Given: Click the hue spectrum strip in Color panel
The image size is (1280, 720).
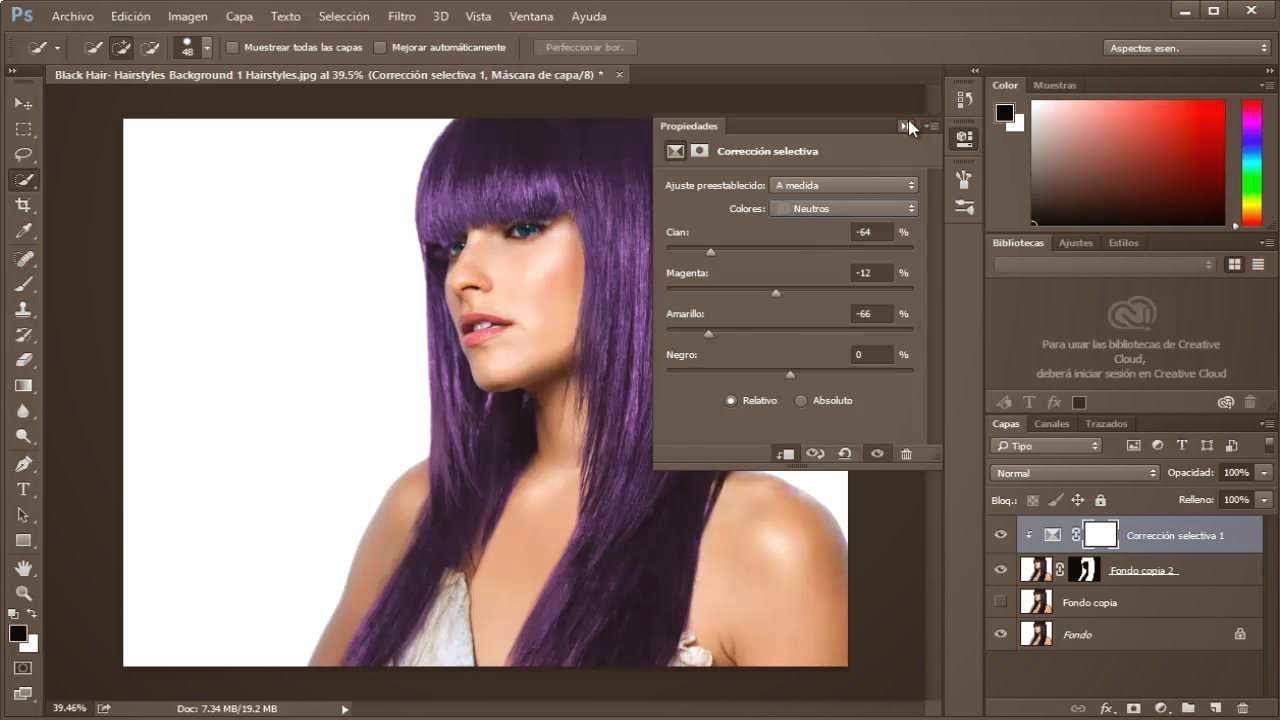Looking at the screenshot, I should click(x=1251, y=163).
